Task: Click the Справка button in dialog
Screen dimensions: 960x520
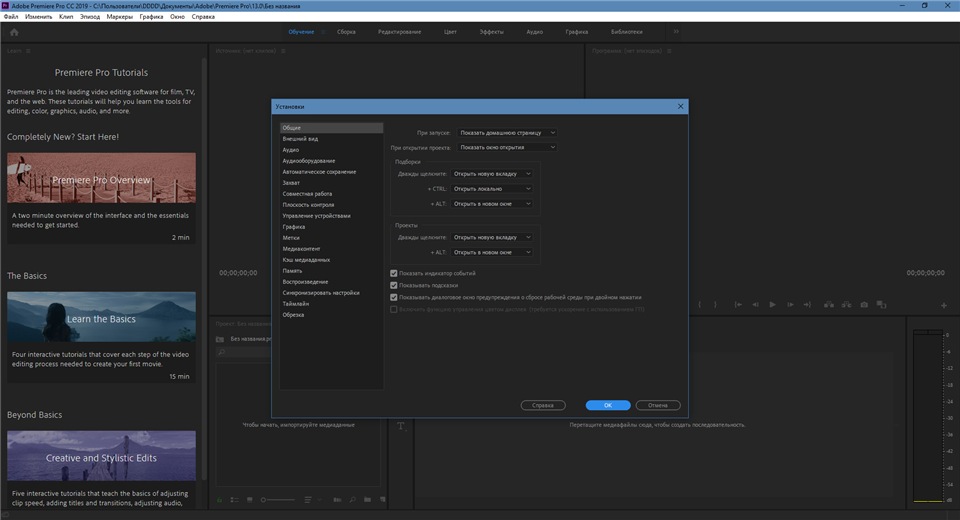Action: (543, 405)
